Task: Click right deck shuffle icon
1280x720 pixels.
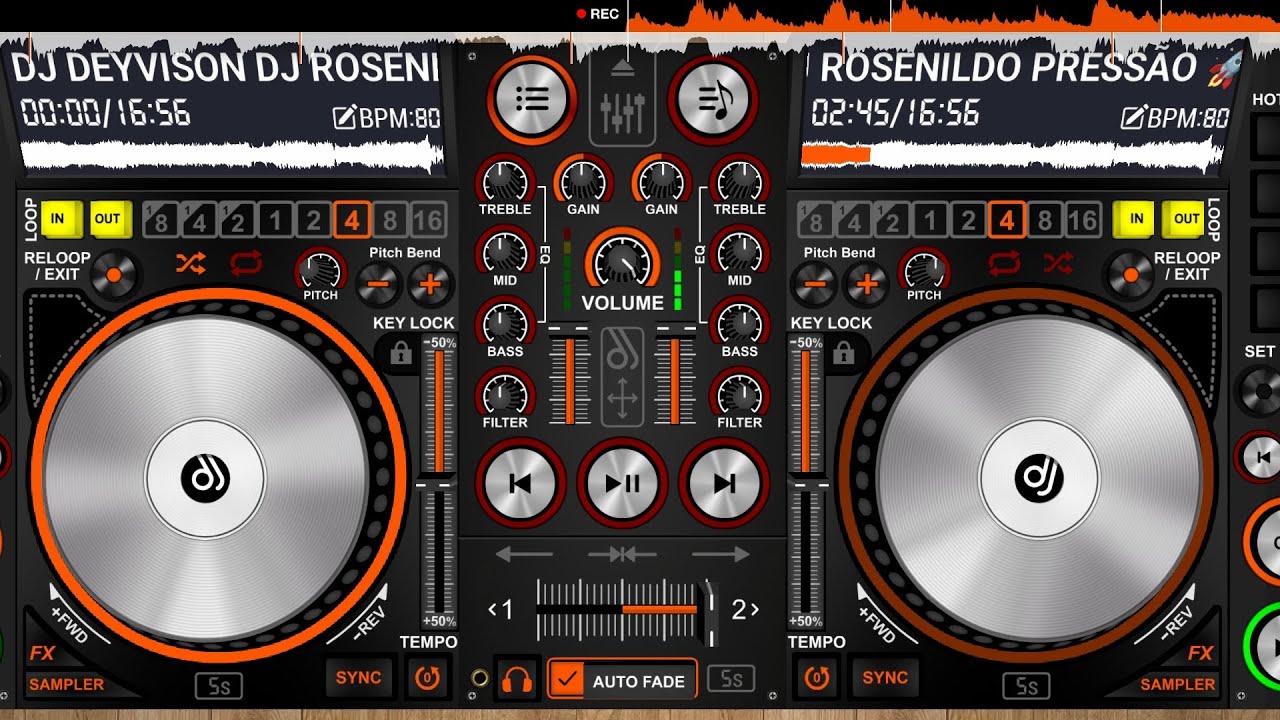Action: click(x=1057, y=264)
